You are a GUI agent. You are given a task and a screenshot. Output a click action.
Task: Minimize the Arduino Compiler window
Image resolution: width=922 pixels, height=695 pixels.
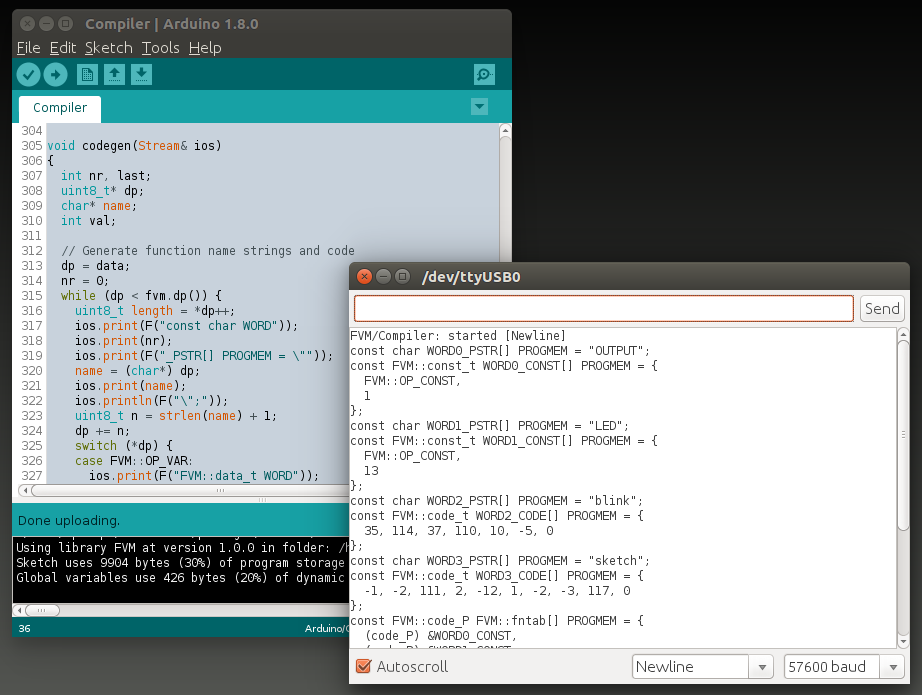coord(46,24)
